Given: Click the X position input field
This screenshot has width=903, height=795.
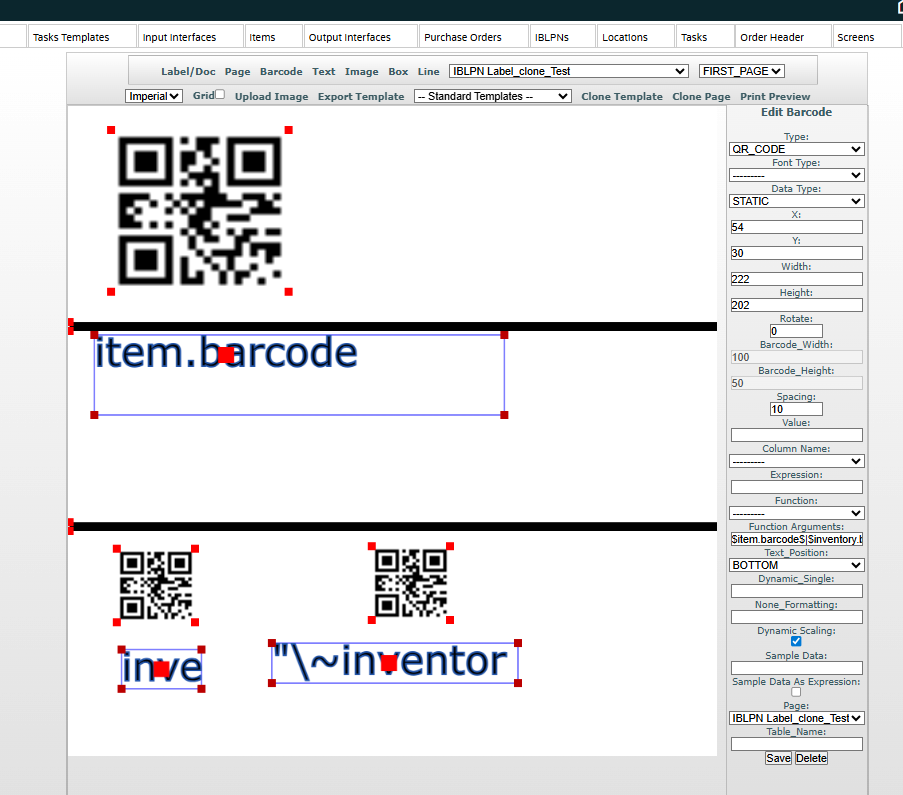Looking at the screenshot, I should [x=796, y=227].
